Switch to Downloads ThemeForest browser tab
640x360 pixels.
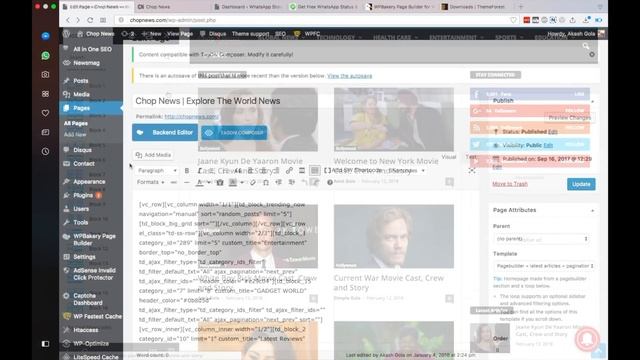(476, 7)
